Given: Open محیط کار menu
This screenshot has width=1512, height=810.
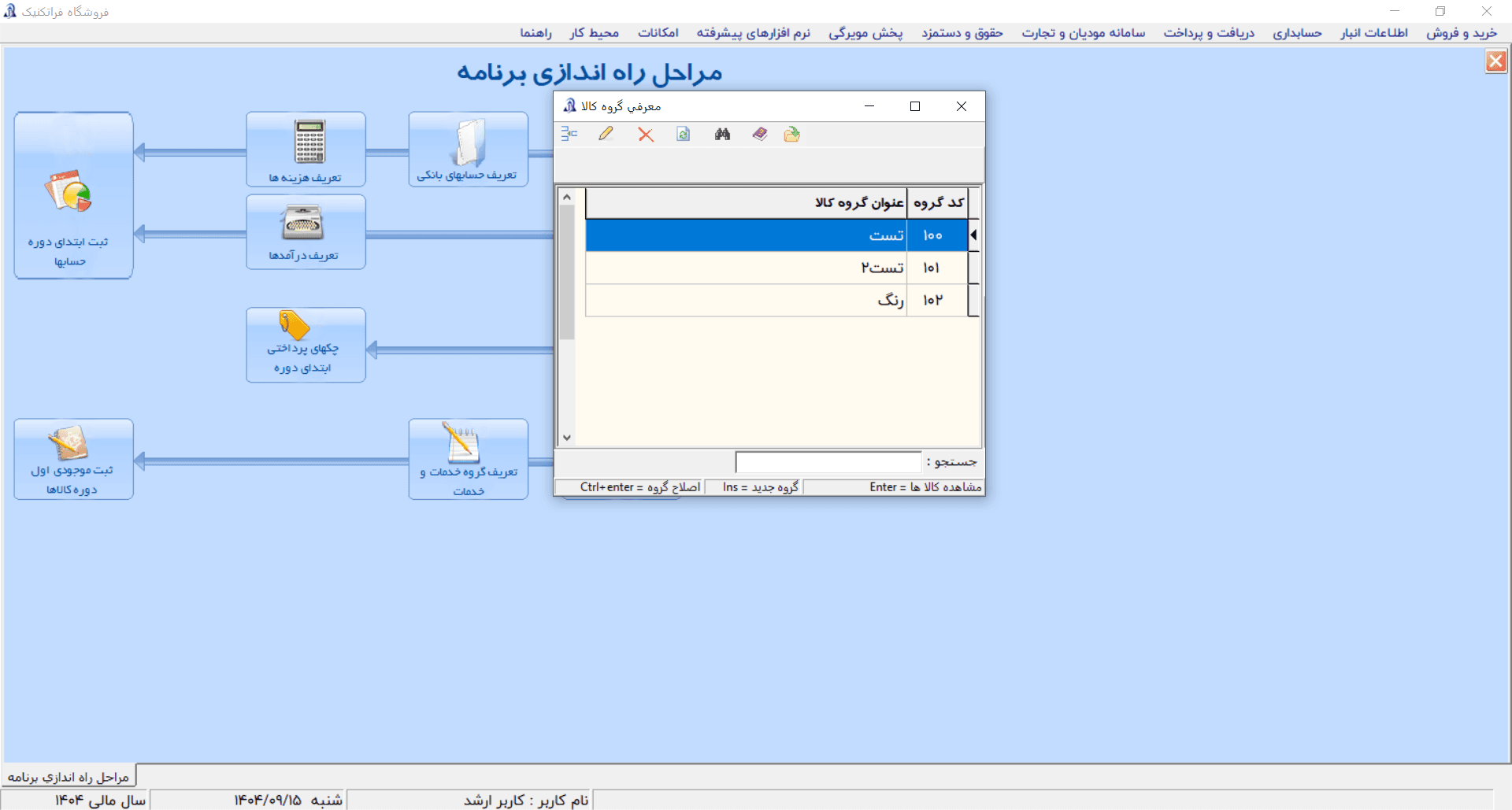Looking at the screenshot, I should (x=595, y=33).
